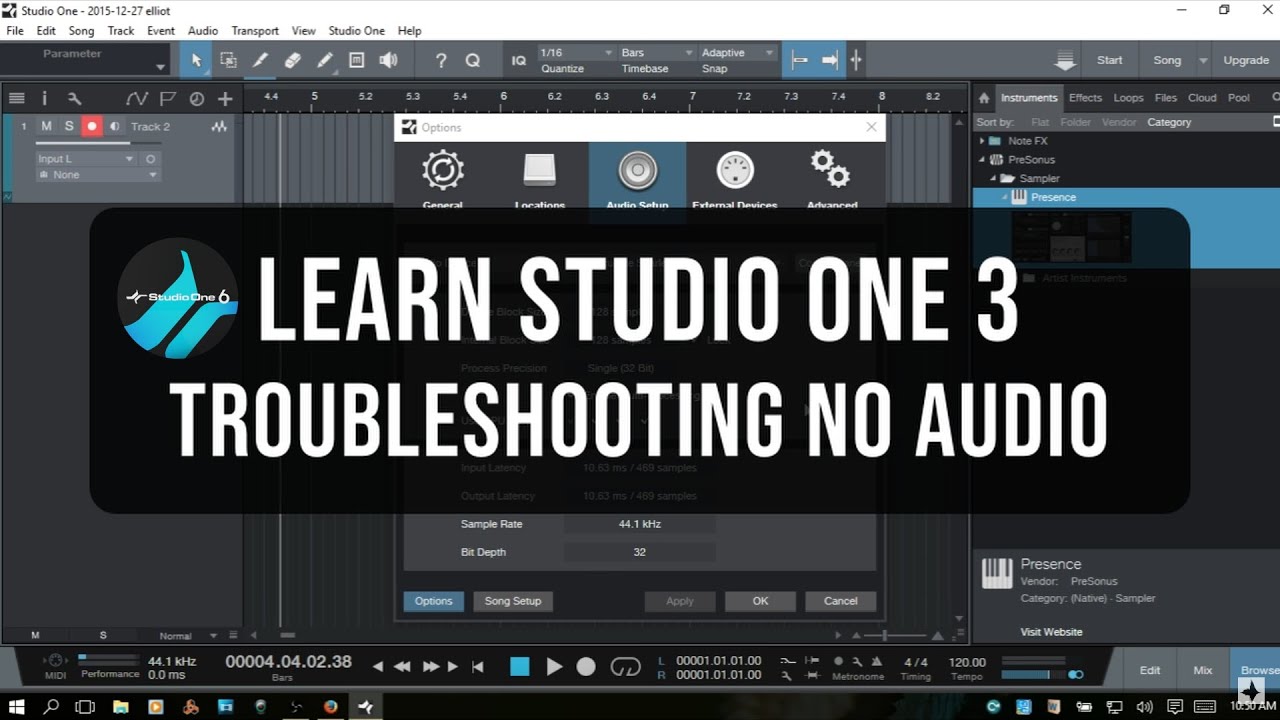Show automation curve icon
The image size is (1280, 720).
[x=137, y=98]
